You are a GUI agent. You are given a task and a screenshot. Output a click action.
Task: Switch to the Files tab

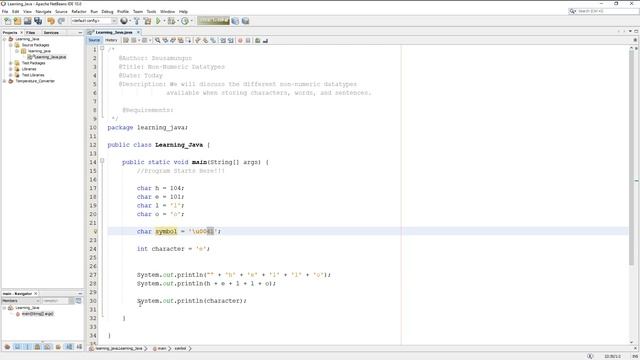(x=30, y=32)
